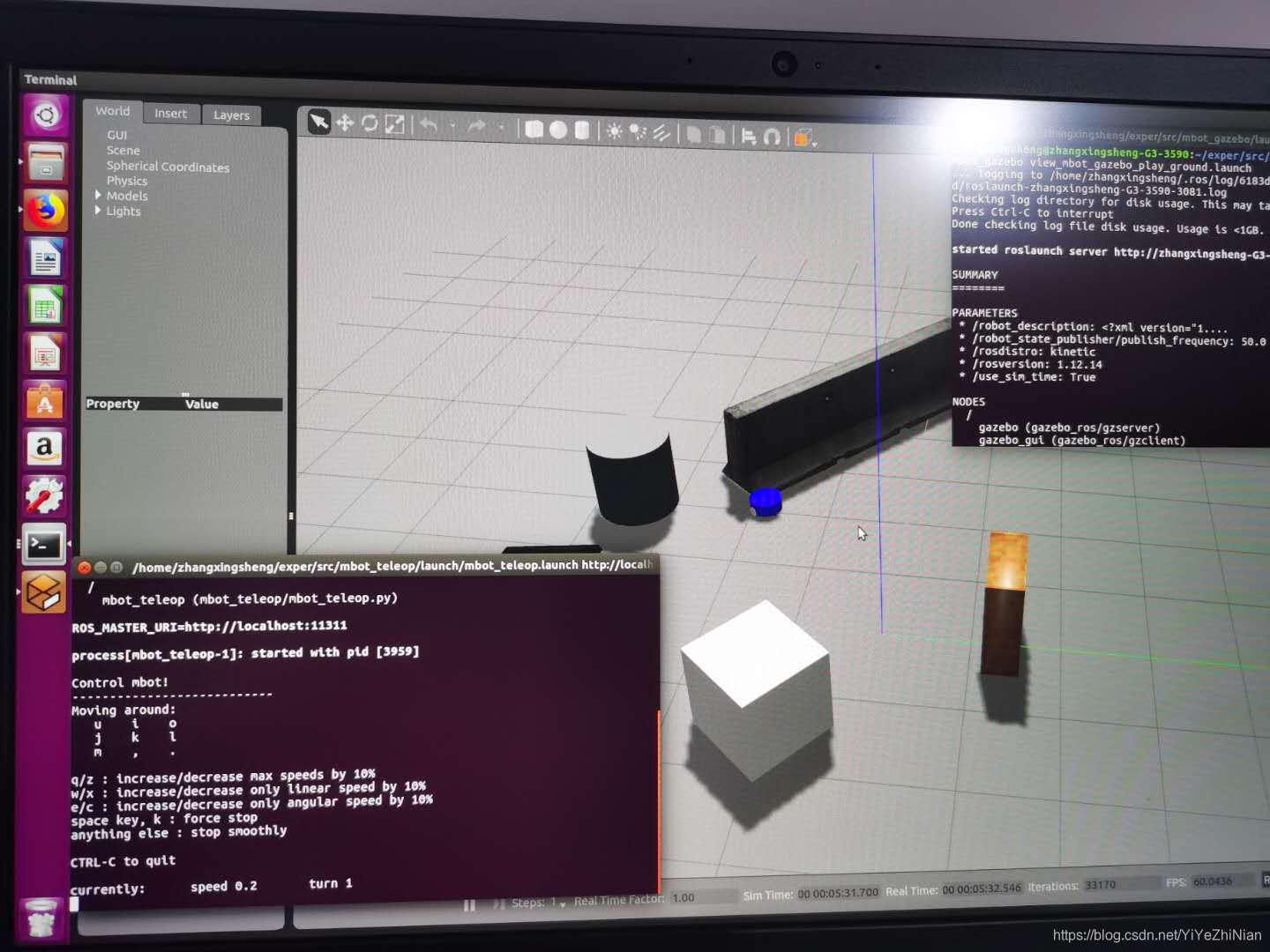Click the Iterations value field
The width and height of the screenshot is (1270, 952).
[x=1120, y=884]
